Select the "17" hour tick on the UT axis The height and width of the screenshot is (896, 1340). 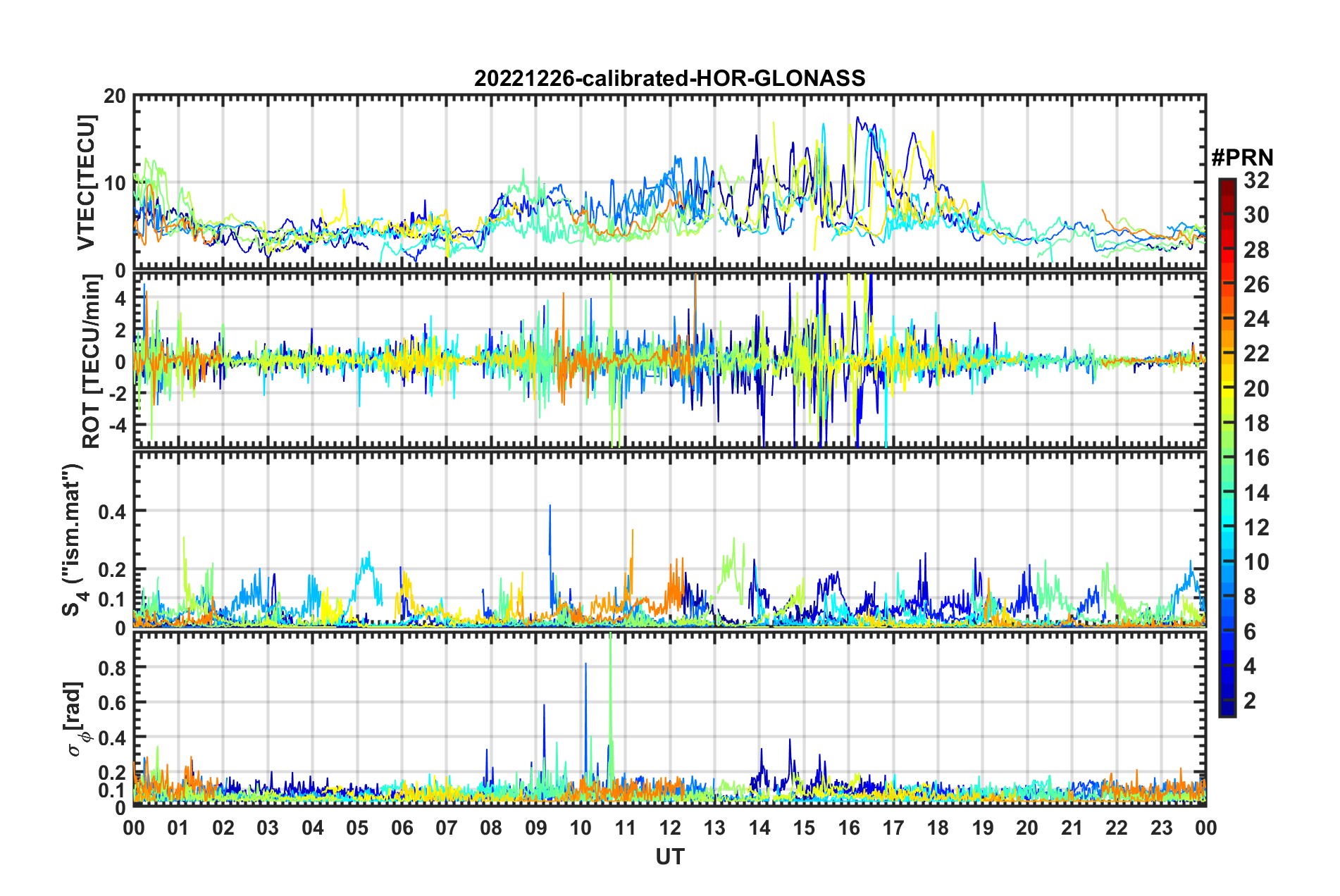click(x=893, y=827)
